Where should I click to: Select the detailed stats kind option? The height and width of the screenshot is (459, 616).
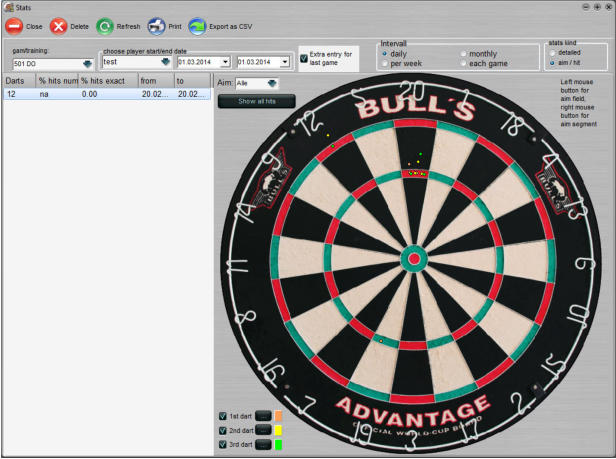(x=551, y=53)
